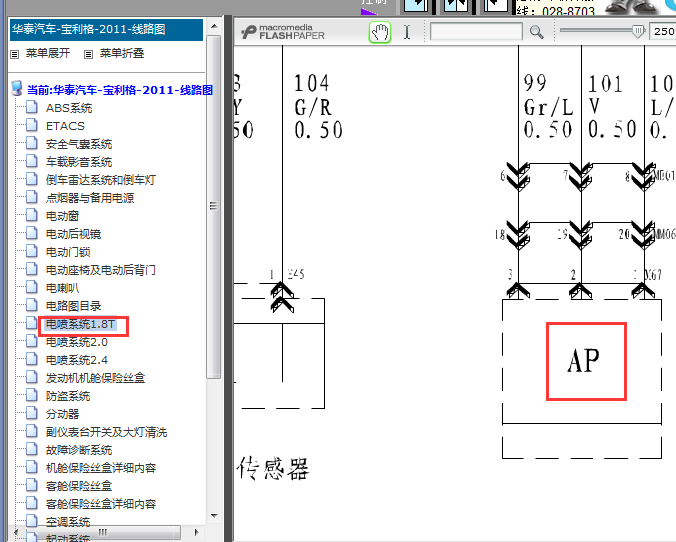The height and width of the screenshot is (542, 676).
Task: Select 安全气囊系统 in the tree
Action: tap(79, 144)
